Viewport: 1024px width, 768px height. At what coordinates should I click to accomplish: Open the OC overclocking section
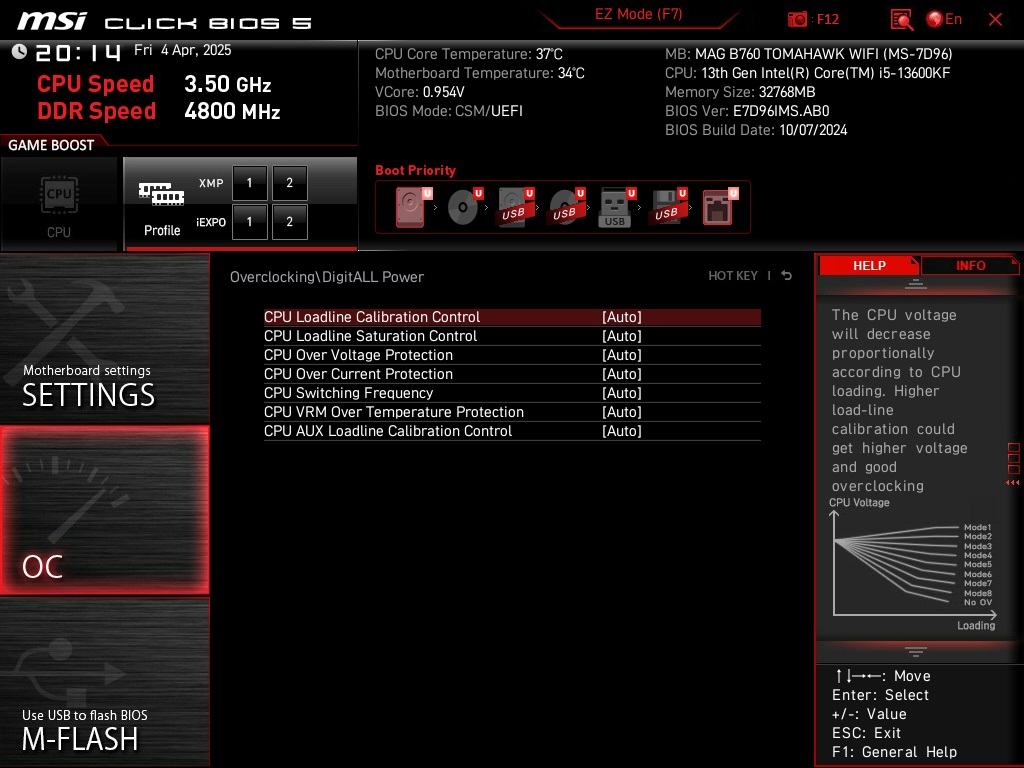pos(104,510)
